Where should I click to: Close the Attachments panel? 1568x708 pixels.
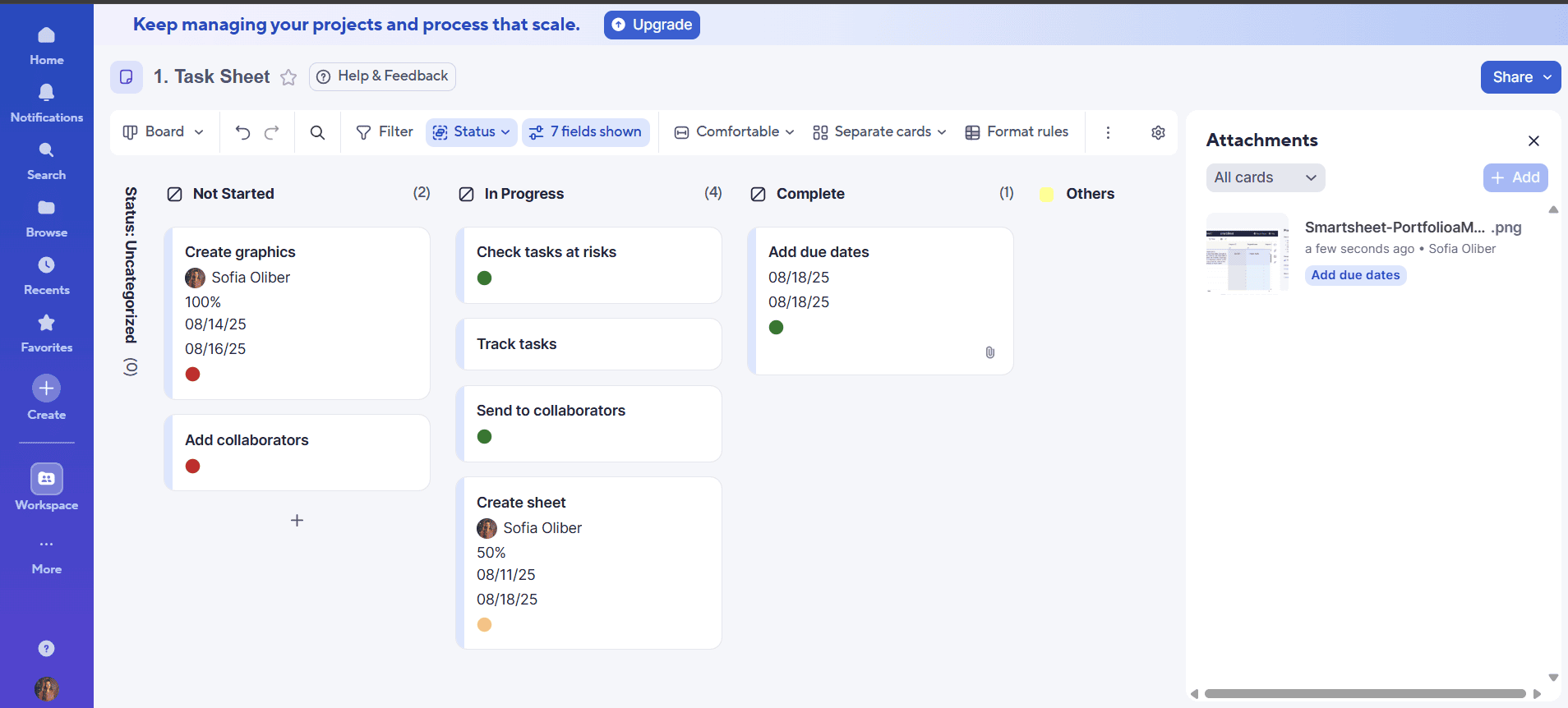pos(1533,141)
